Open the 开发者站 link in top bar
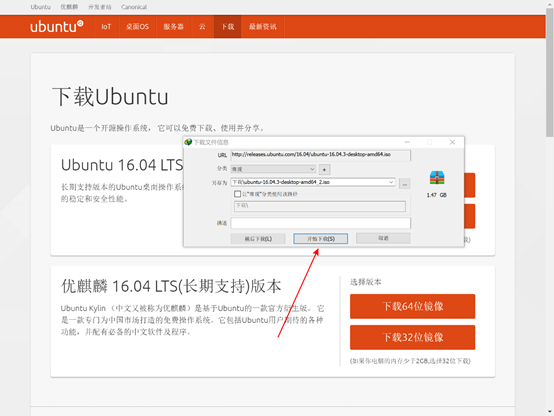554x416 pixels. tap(100, 7)
